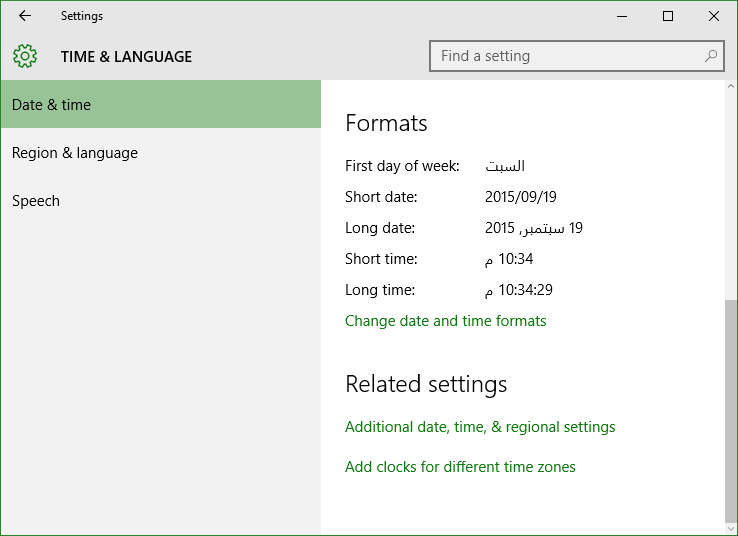
Task: Go back using the arrow icon
Action: (x=25, y=16)
